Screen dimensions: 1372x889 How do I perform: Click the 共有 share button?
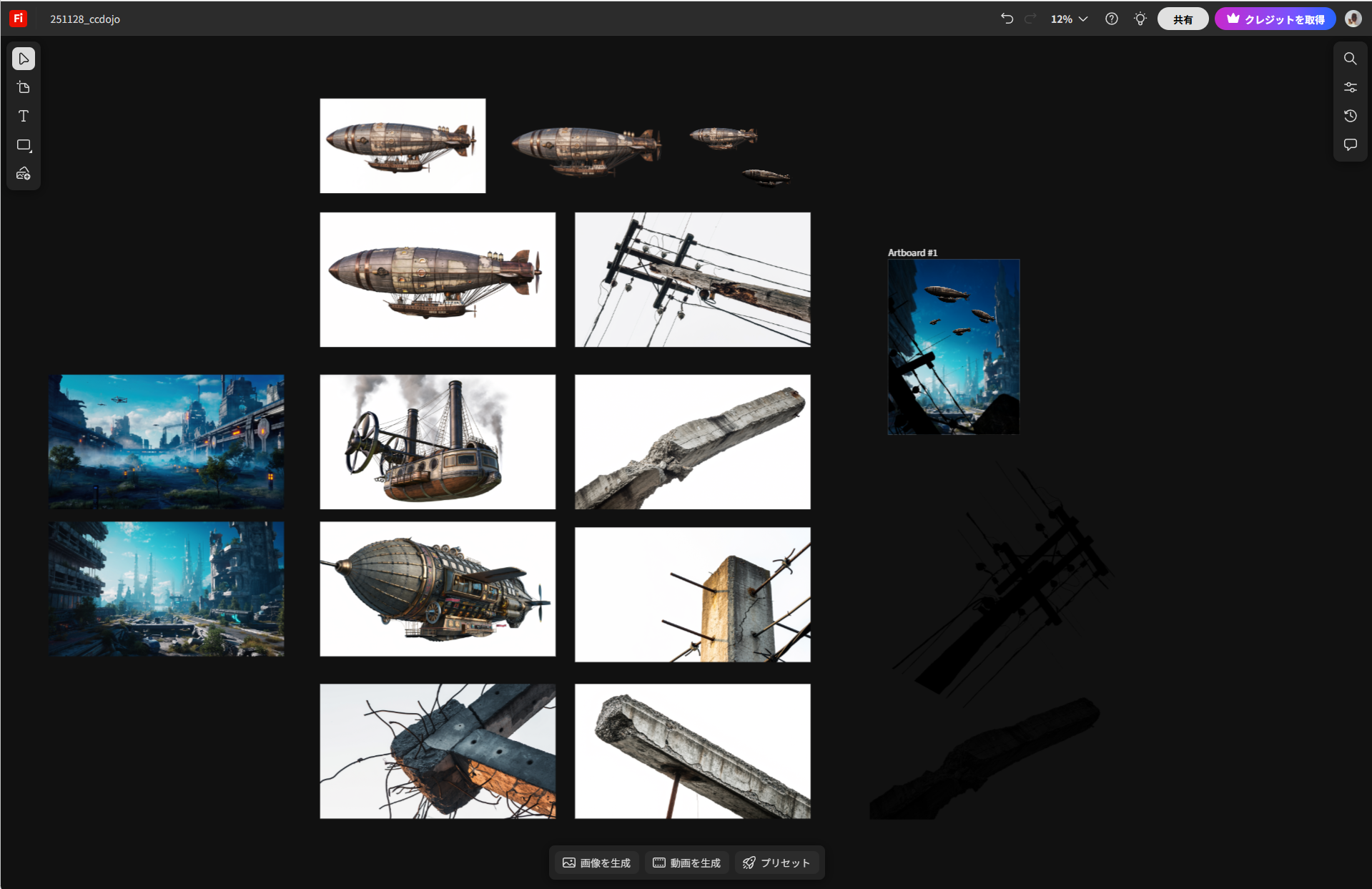click(1183, 19)
